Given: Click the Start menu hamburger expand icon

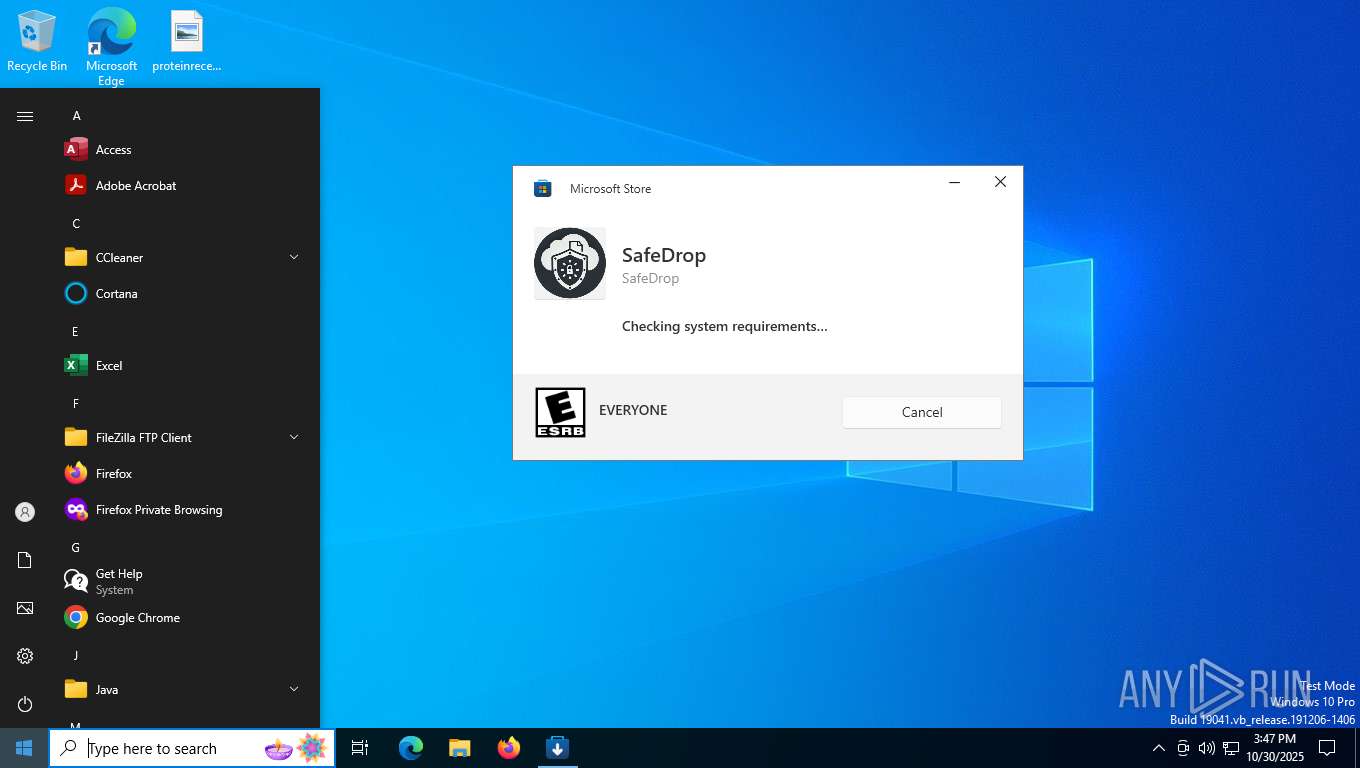Looking at the screenshot, I should point(25,116).
